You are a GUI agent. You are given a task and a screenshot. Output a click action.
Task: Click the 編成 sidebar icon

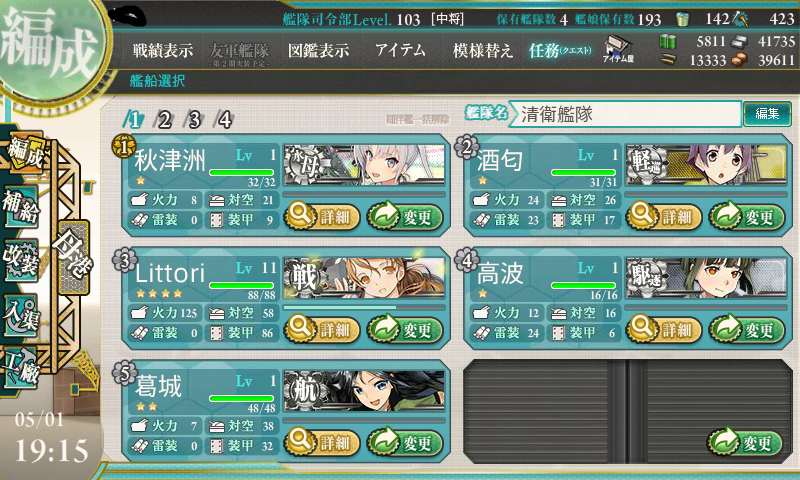[24, 153]
